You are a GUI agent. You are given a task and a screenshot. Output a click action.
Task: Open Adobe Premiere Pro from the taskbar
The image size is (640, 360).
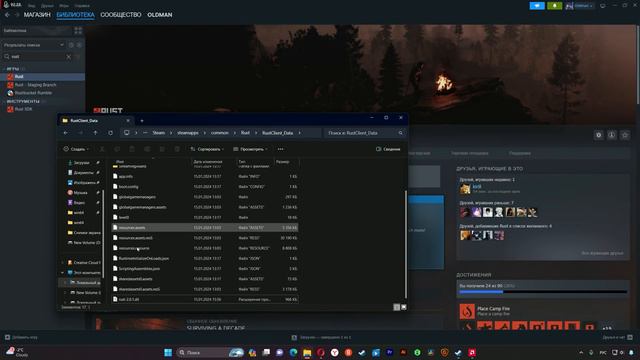(389, 353)
